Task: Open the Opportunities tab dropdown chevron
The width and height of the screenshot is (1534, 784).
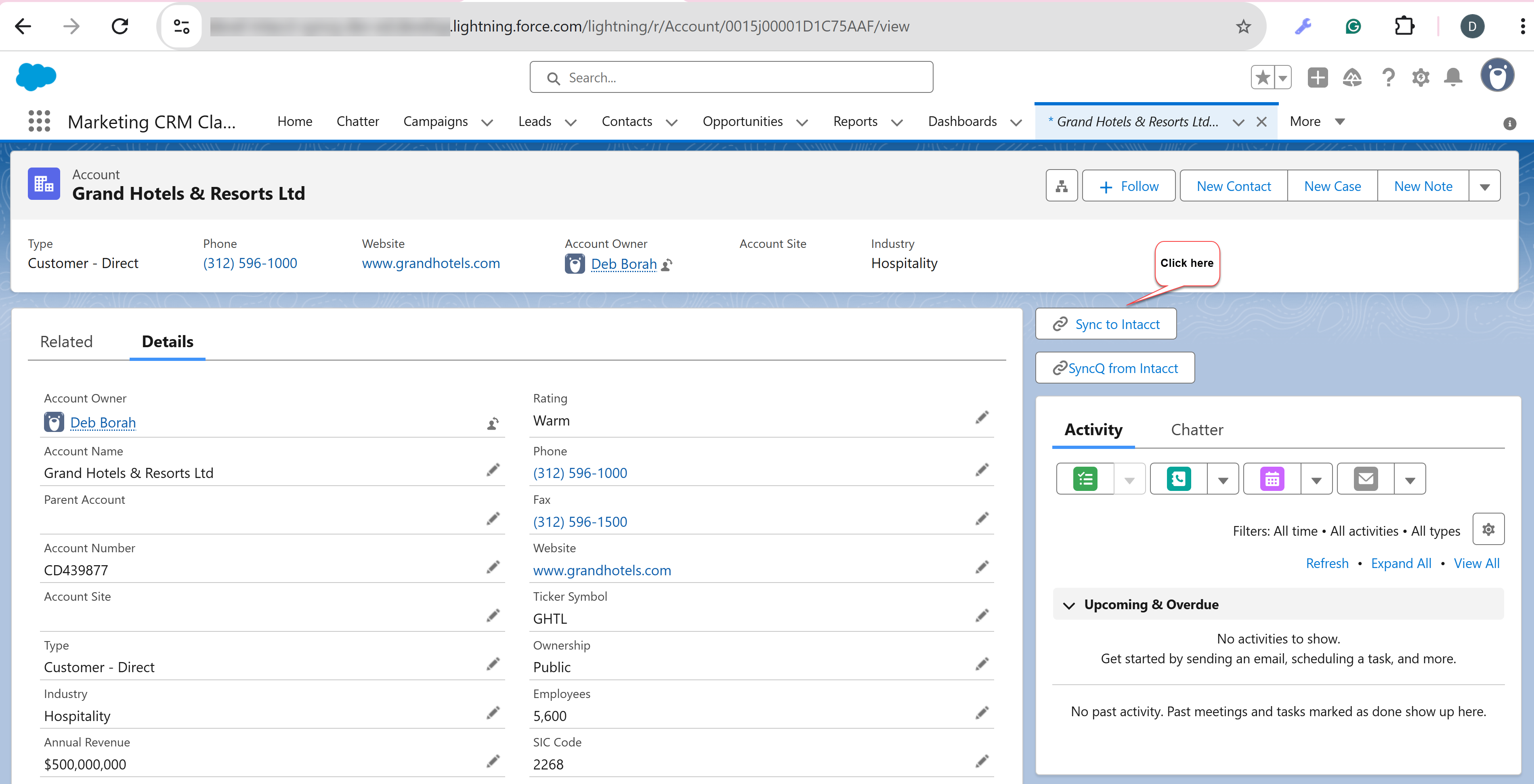Action: [x=802, y=123]
